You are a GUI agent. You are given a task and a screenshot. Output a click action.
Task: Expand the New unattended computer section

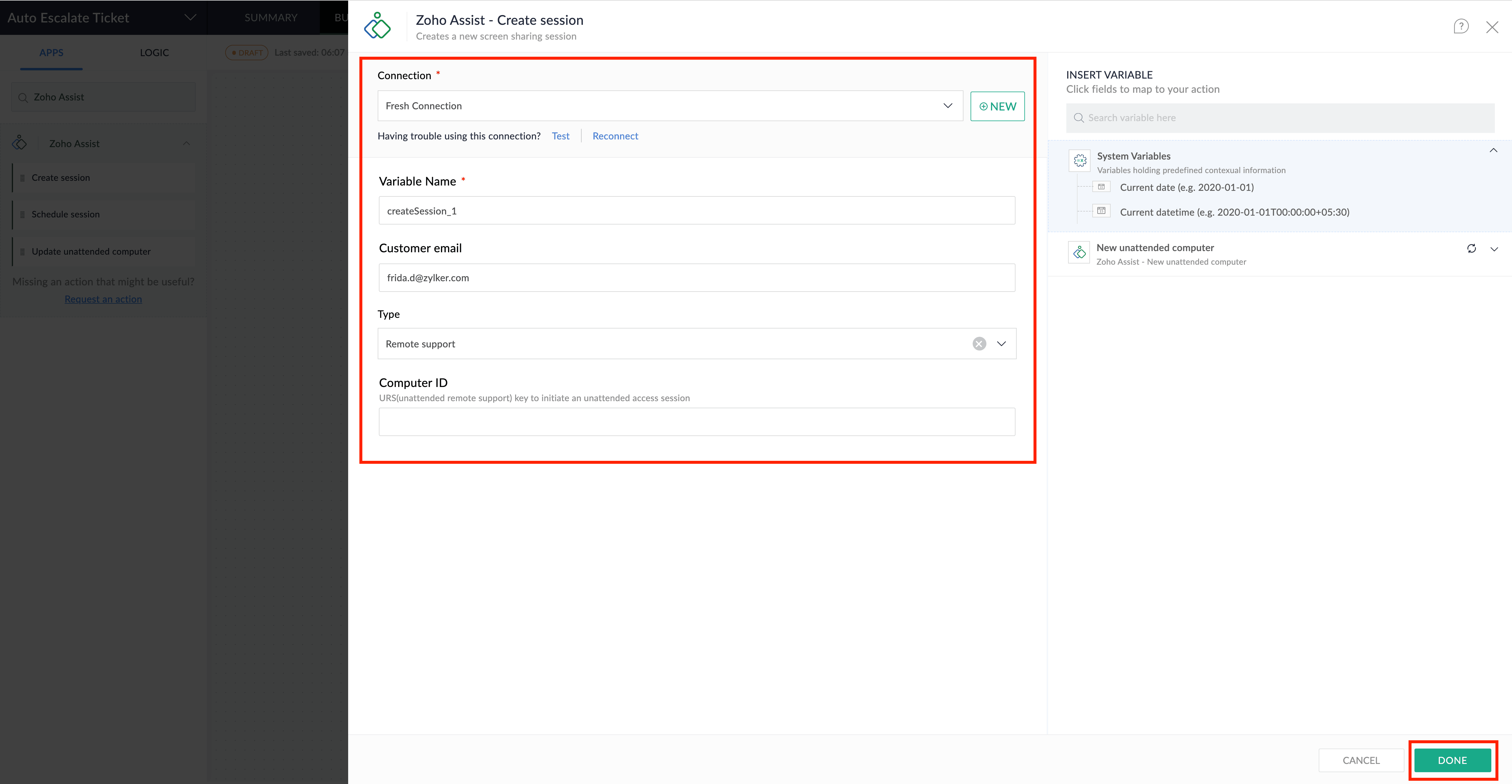click(x=1494, y=249)
